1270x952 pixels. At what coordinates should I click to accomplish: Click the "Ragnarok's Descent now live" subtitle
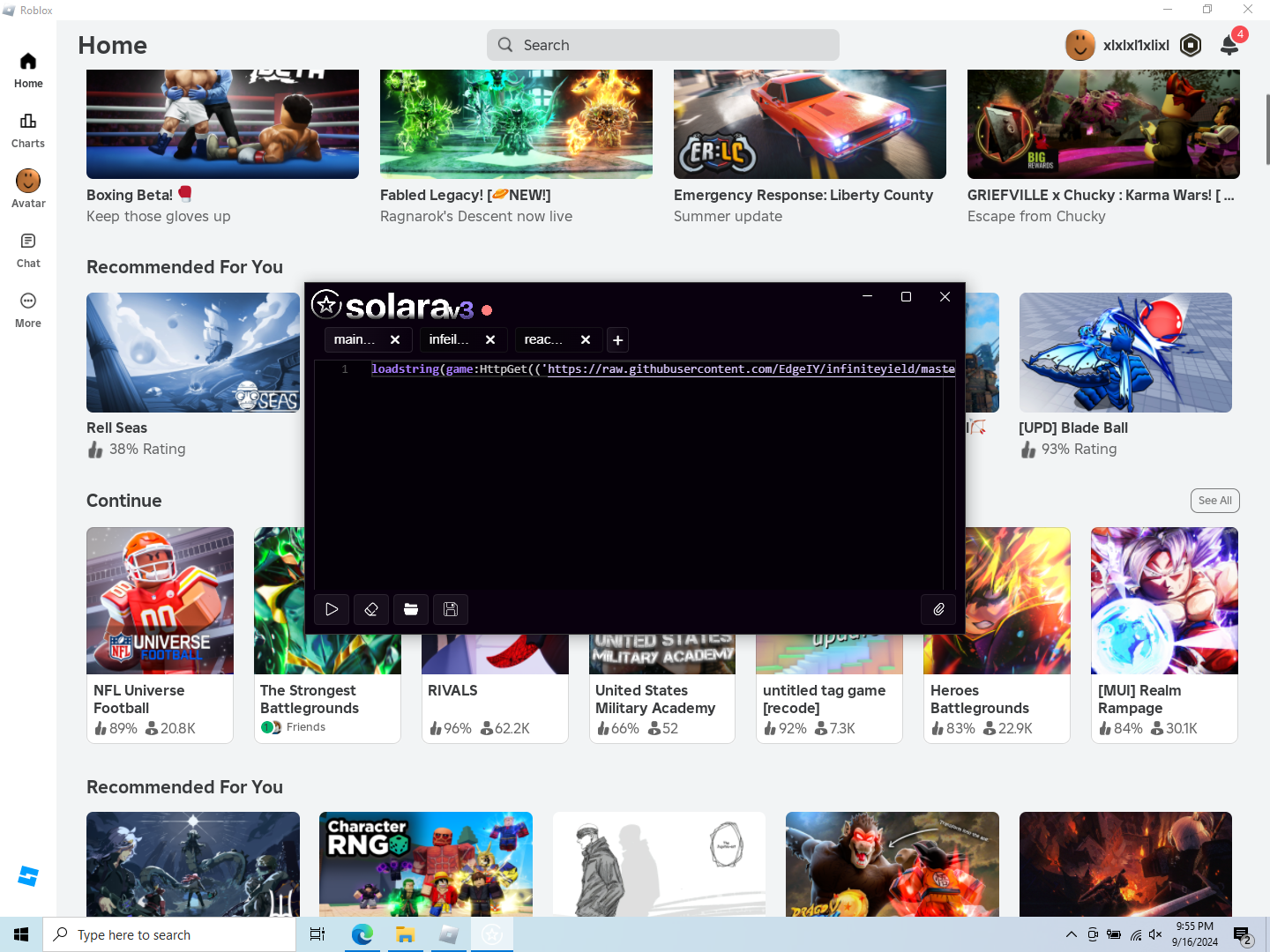pos(476,216)
